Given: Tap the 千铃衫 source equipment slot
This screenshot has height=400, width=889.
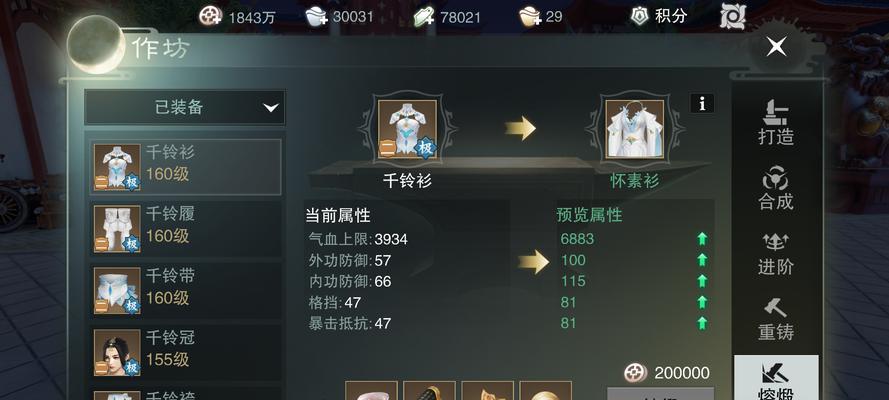Looking at the screenshot, I should (407, 129).
